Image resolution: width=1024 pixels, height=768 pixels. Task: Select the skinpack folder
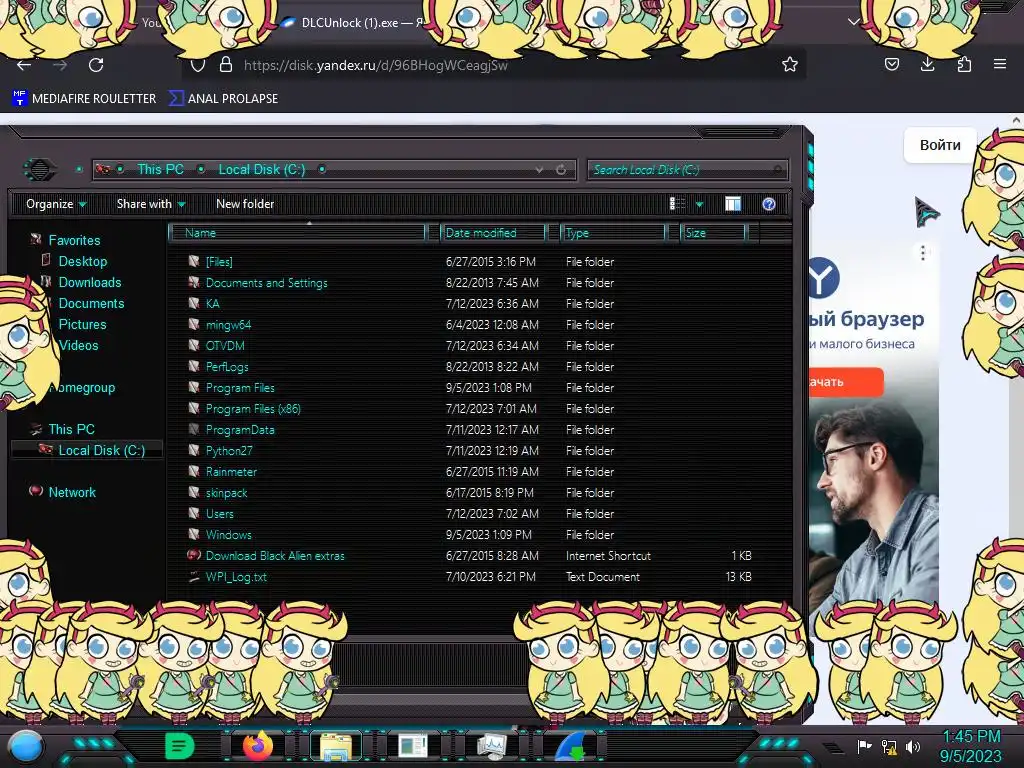(226, 493)
